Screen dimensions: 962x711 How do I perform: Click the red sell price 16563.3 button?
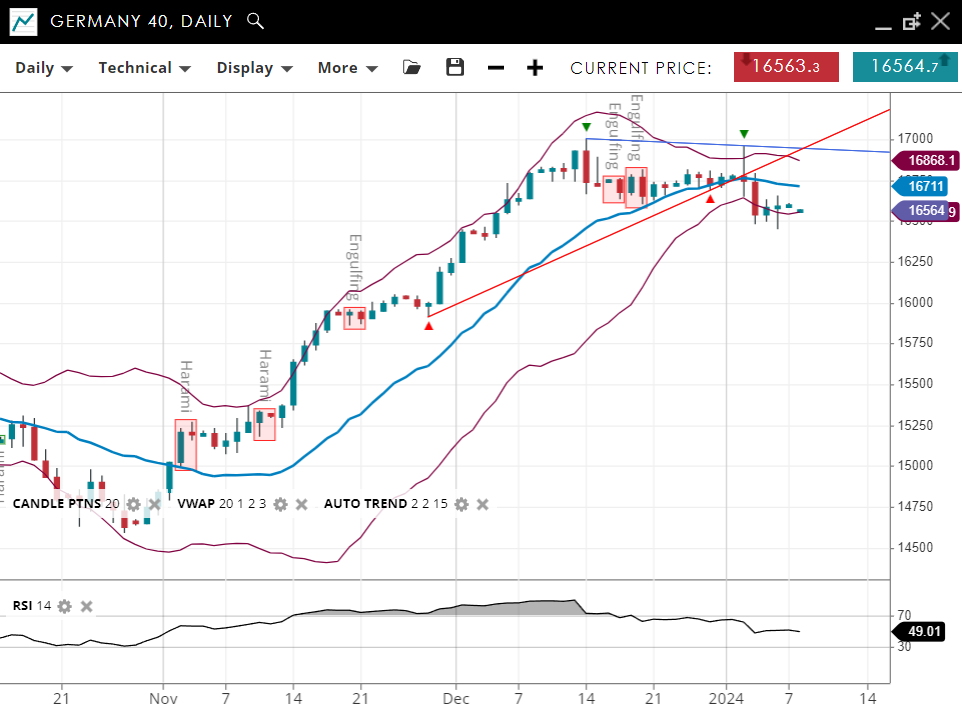tap(786, 67)
